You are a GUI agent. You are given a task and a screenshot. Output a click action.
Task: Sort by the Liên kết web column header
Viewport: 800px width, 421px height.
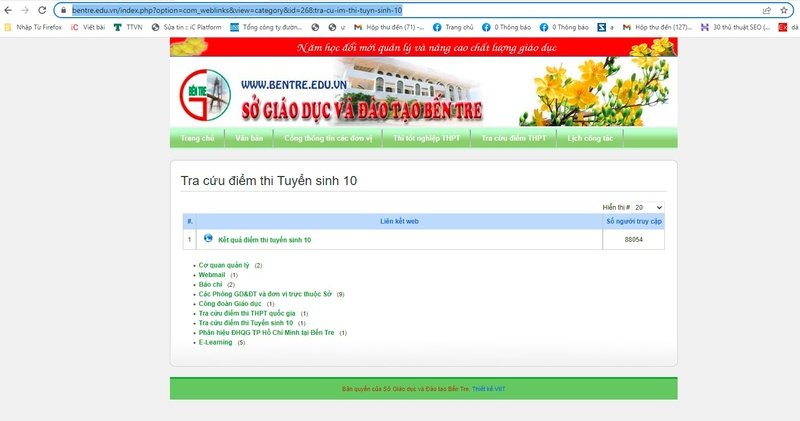click(x=399, y=221)
